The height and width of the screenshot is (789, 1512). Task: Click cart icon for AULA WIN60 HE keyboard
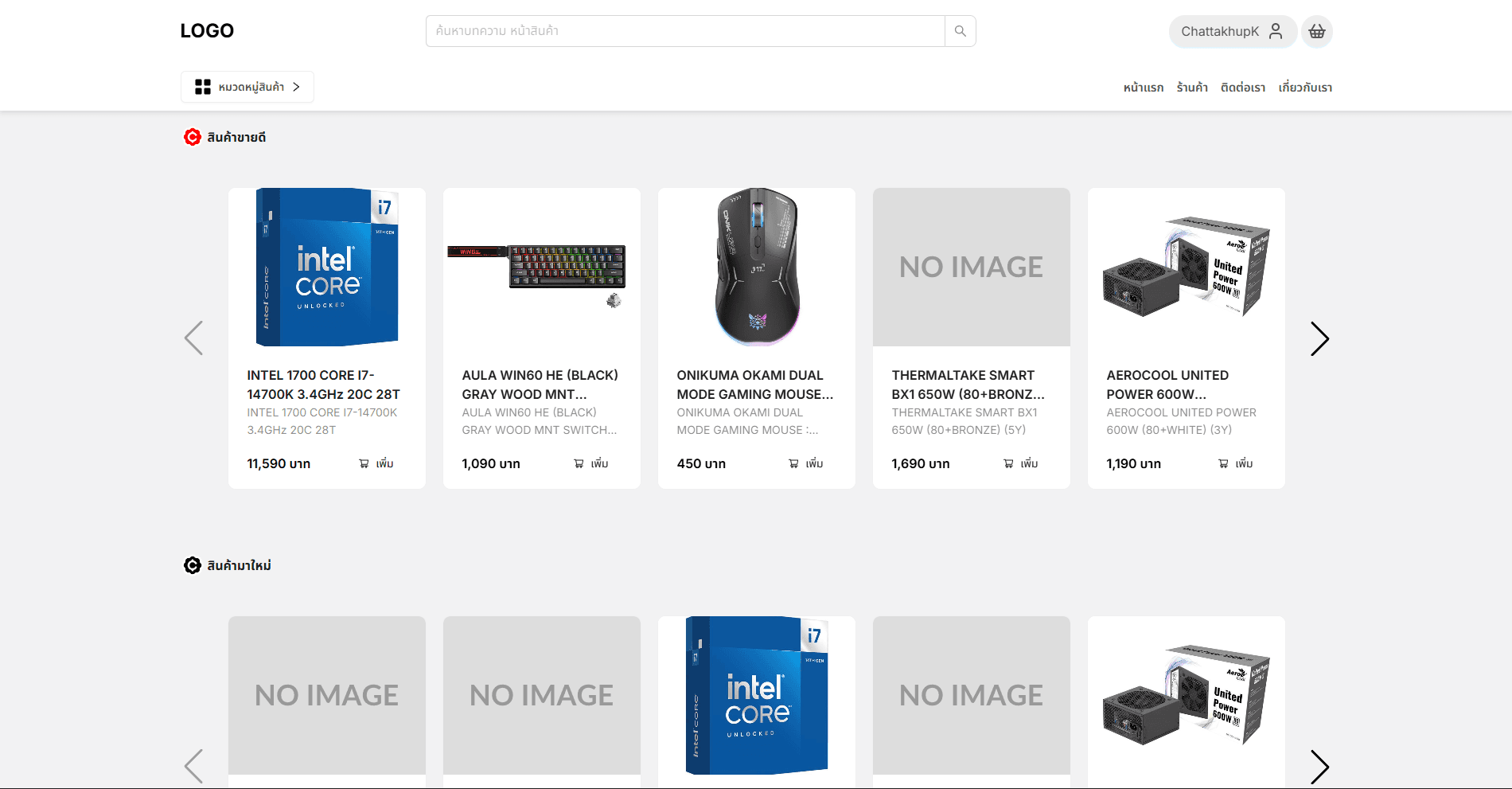click(x=579, y=463)
